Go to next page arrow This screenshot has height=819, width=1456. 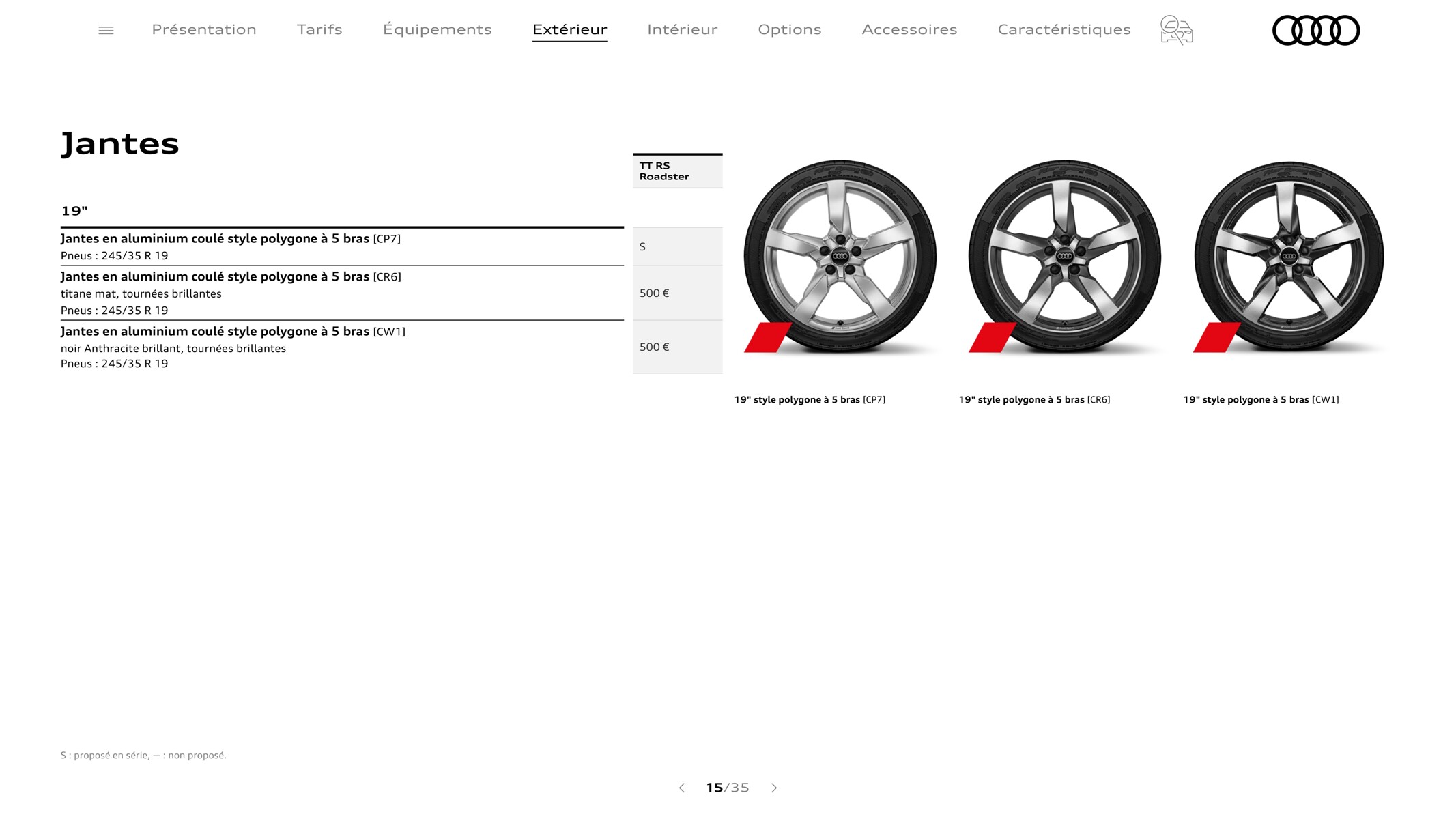click(x=774, y=788)
